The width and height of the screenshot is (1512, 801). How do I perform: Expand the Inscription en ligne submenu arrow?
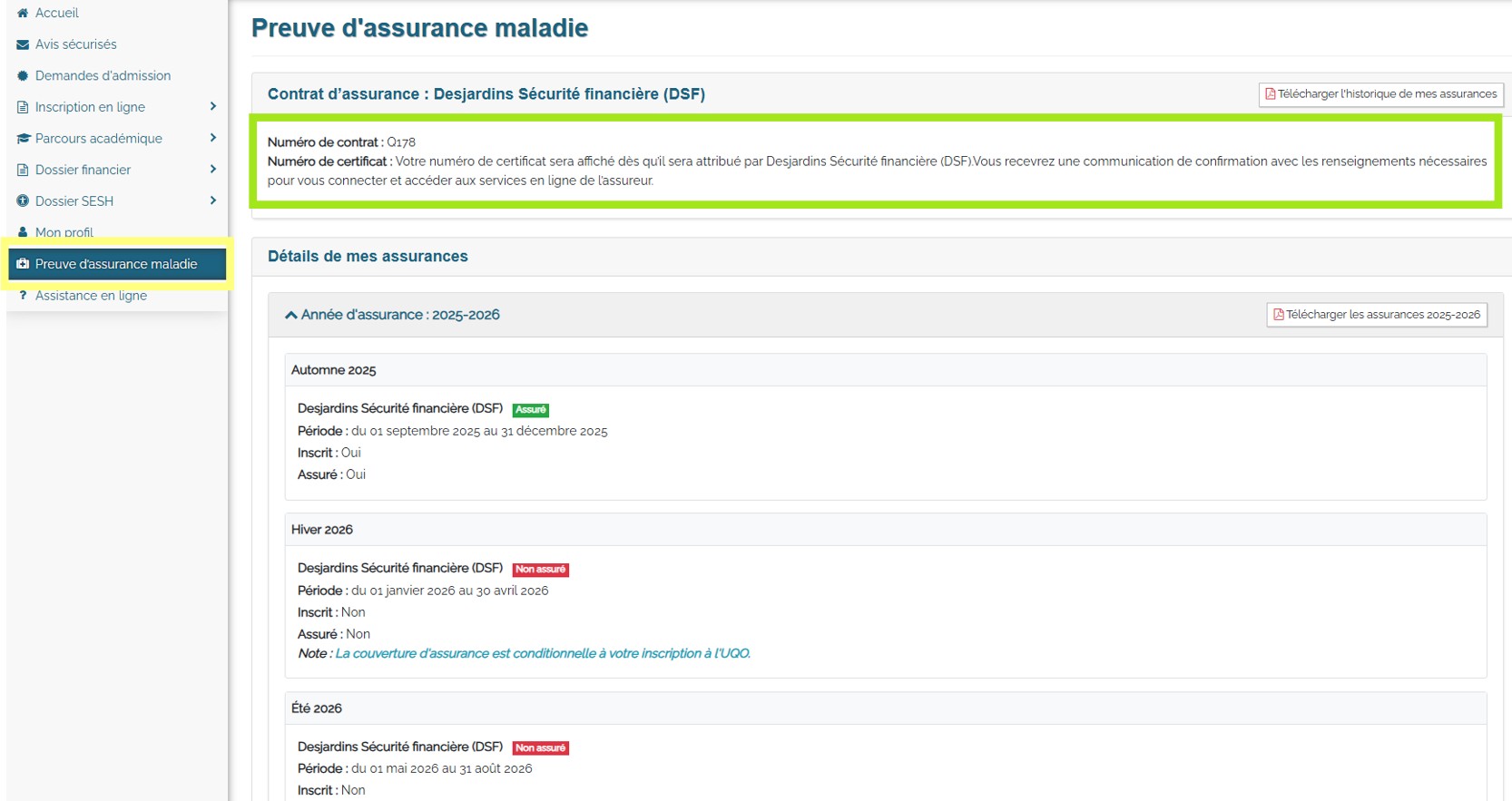(213, 107)
